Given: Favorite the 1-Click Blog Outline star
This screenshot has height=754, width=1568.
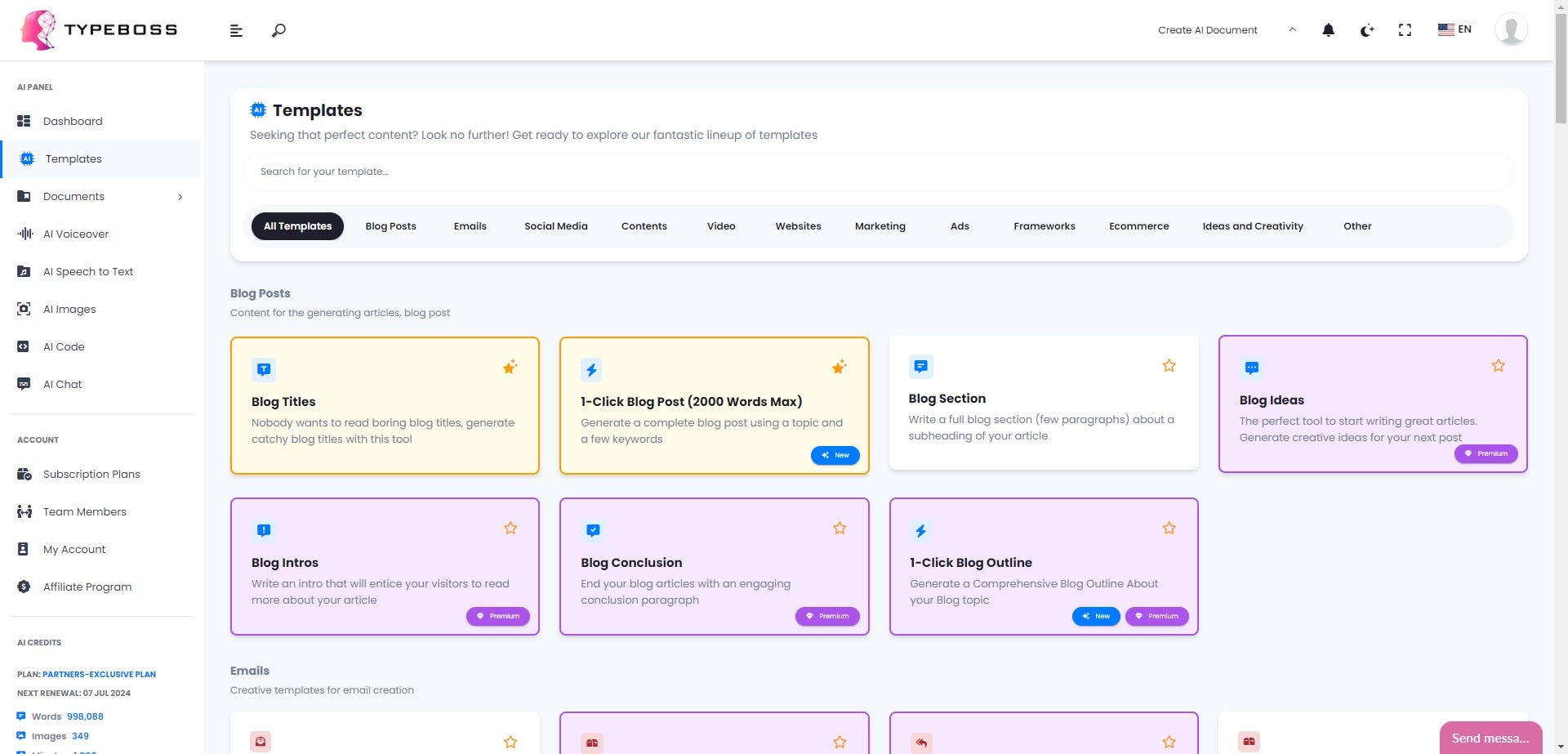Looking at the screenshot, I should [x=1169, y=528].
